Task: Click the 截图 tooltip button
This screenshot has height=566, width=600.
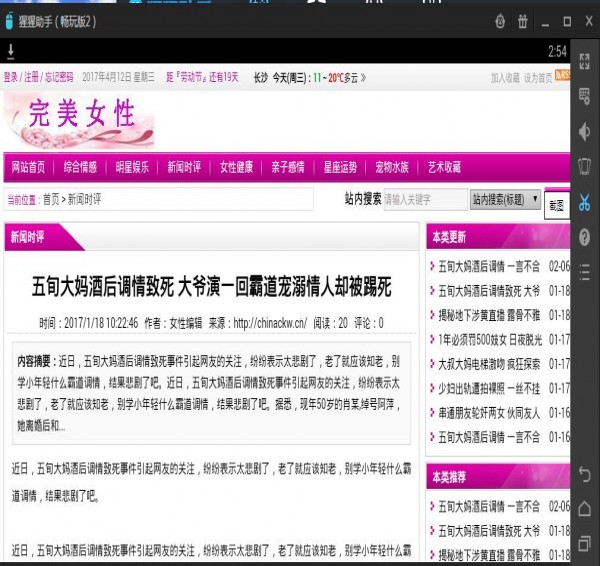Action: point(557,206)
